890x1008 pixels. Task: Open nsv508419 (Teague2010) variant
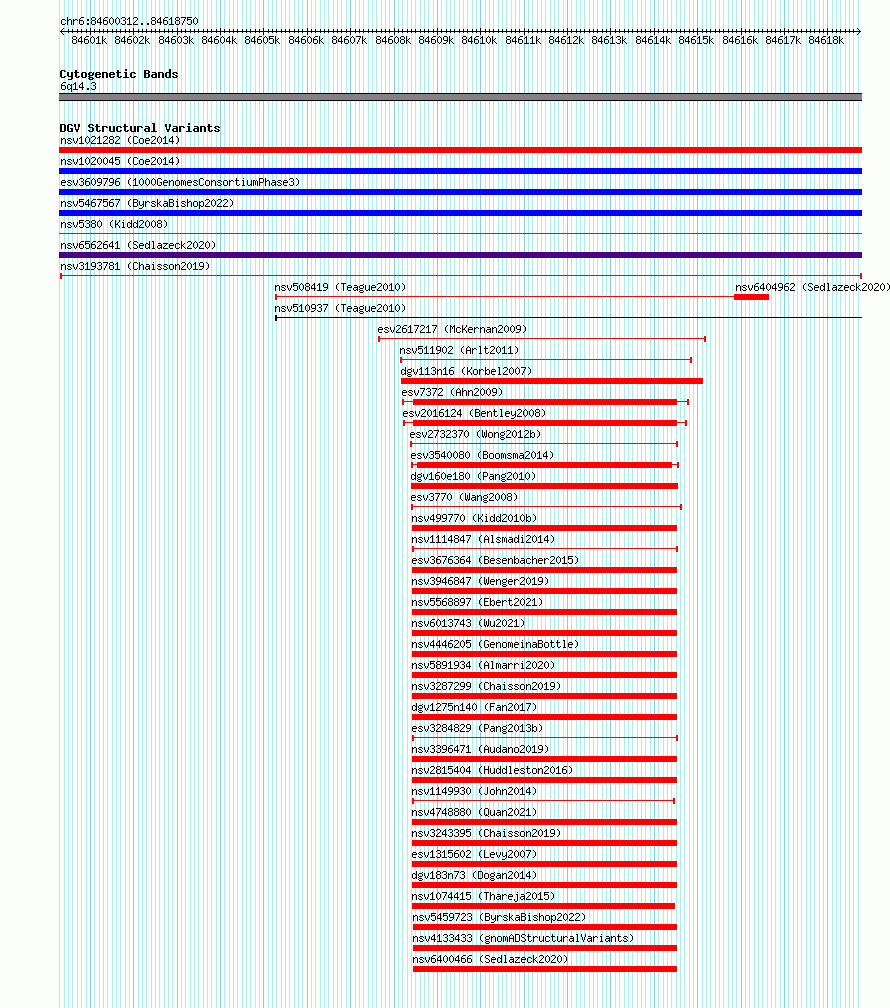[340, 287]
